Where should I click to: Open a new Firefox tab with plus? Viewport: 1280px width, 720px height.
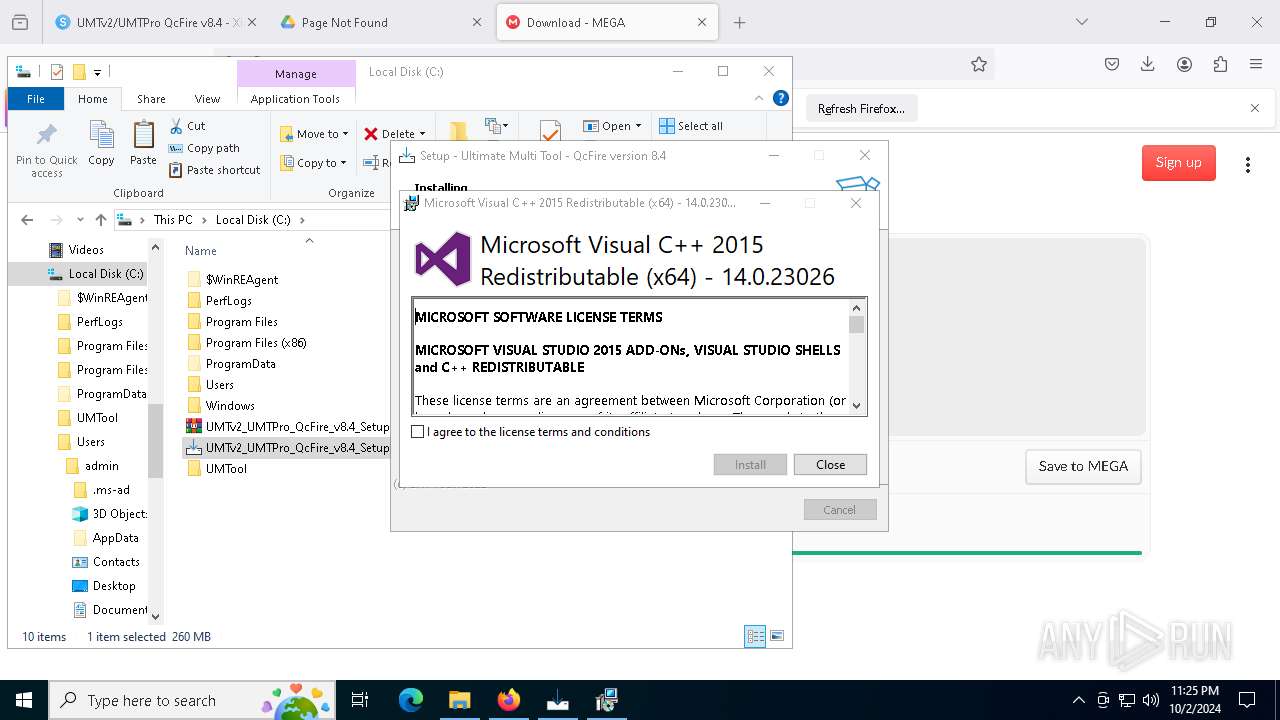pyautogui.click(x=740, y=22)
